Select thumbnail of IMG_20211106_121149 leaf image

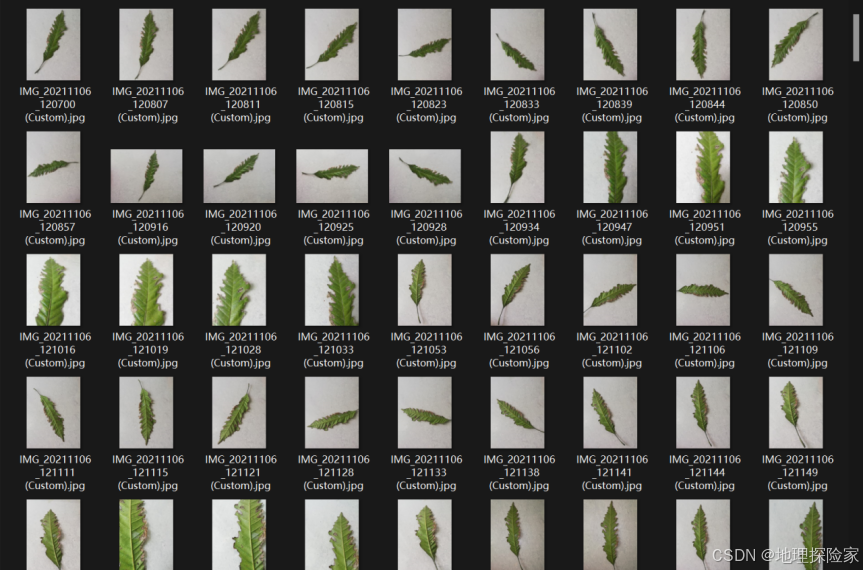tap(796, 413)
